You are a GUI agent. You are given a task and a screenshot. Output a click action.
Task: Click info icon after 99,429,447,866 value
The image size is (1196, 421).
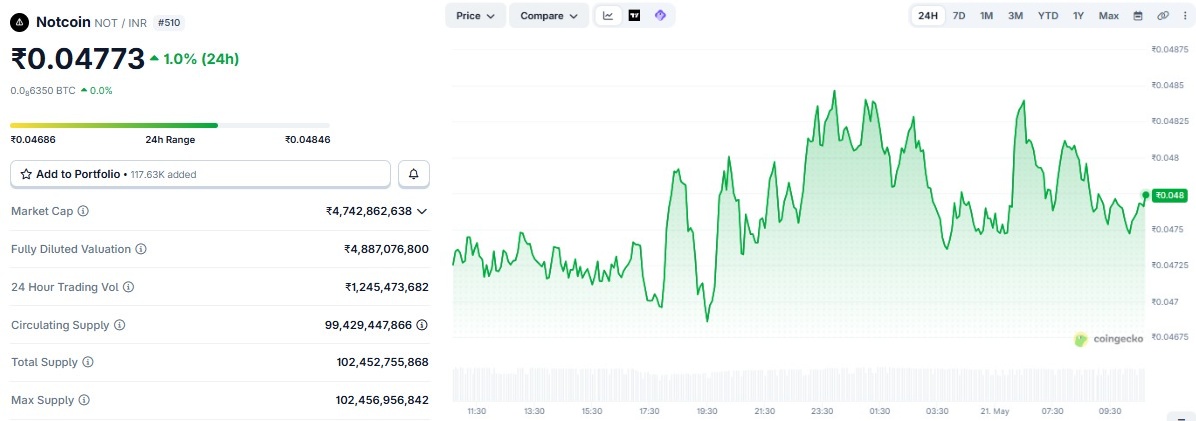coord(422,326)
